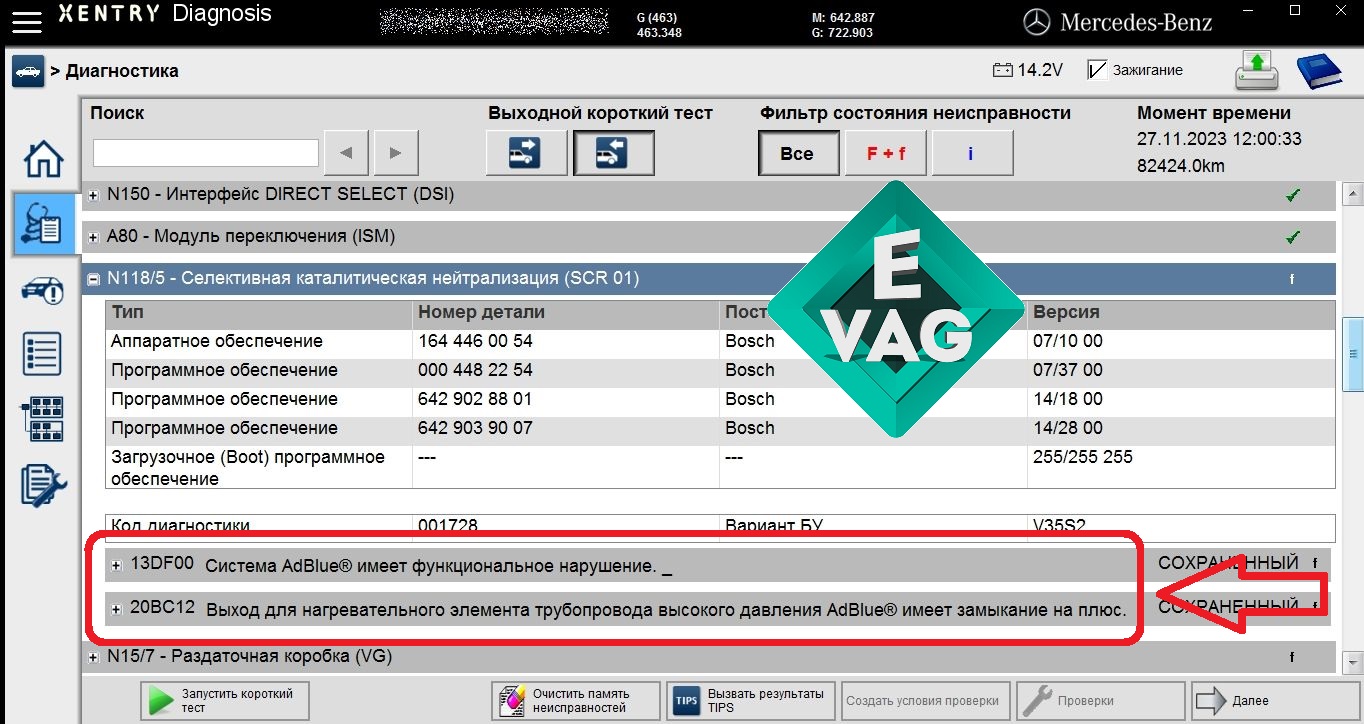
Task: Click Запустить короткий тест button
Action: pos(225,700)
